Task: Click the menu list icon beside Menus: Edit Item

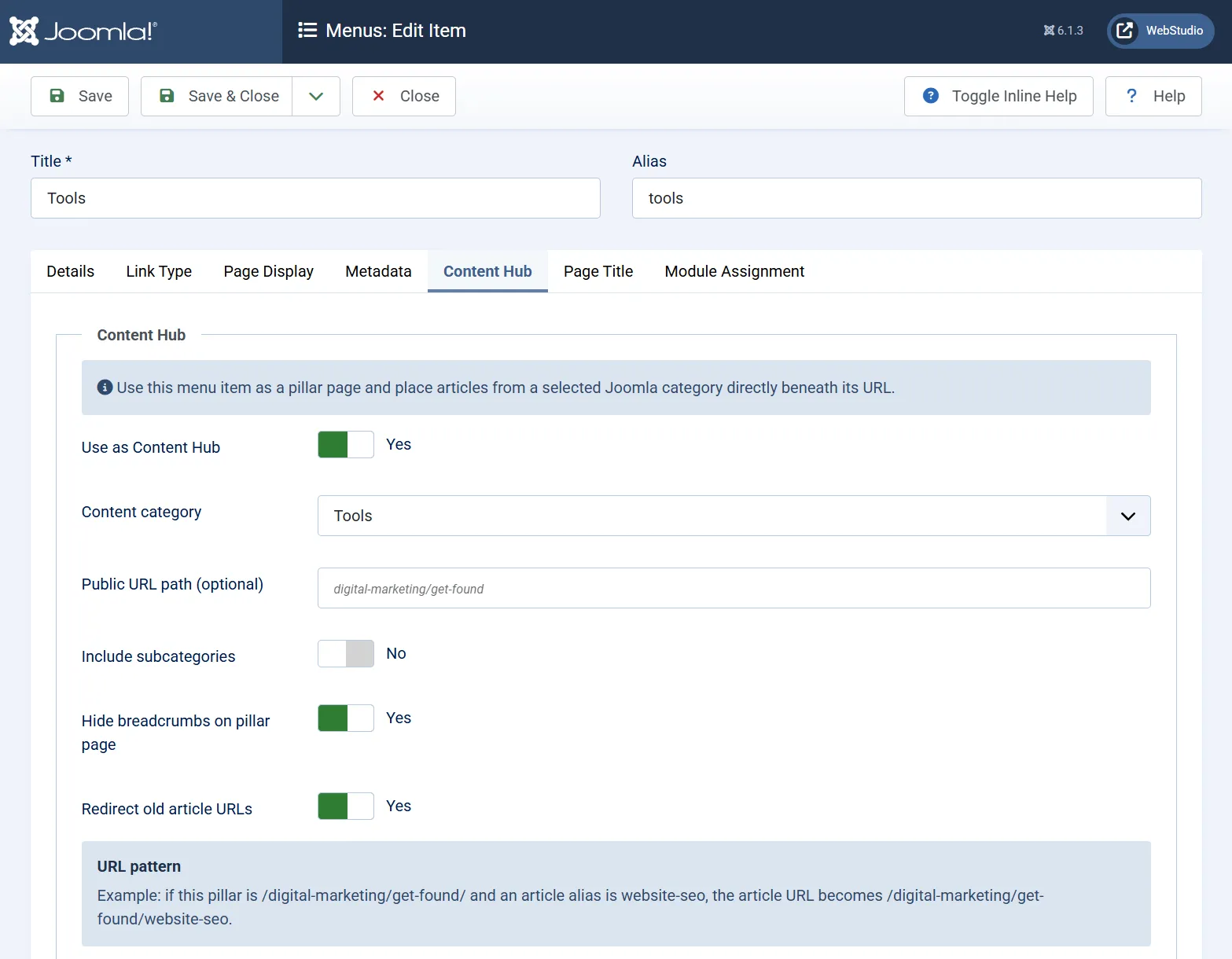Action: (x=307, y=31)
